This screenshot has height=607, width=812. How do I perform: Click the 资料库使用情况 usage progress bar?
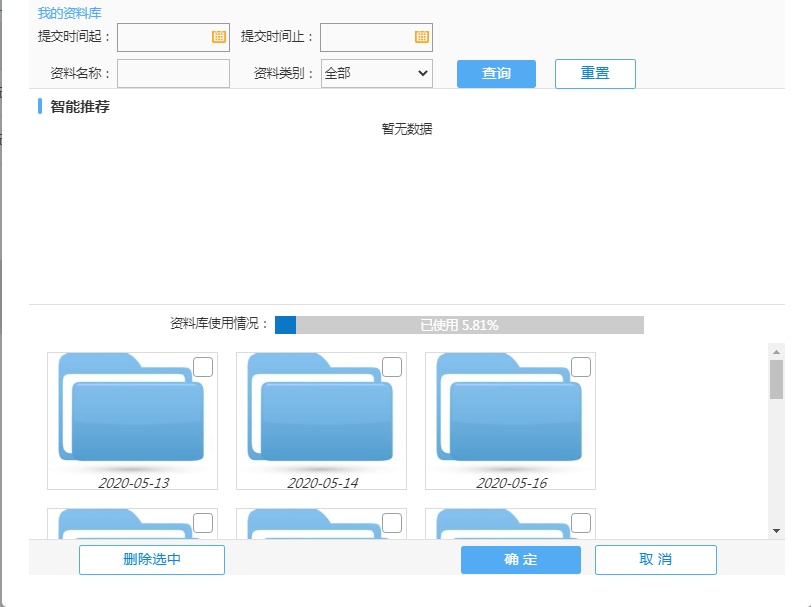pyautogui.click(x=459, y=325)
